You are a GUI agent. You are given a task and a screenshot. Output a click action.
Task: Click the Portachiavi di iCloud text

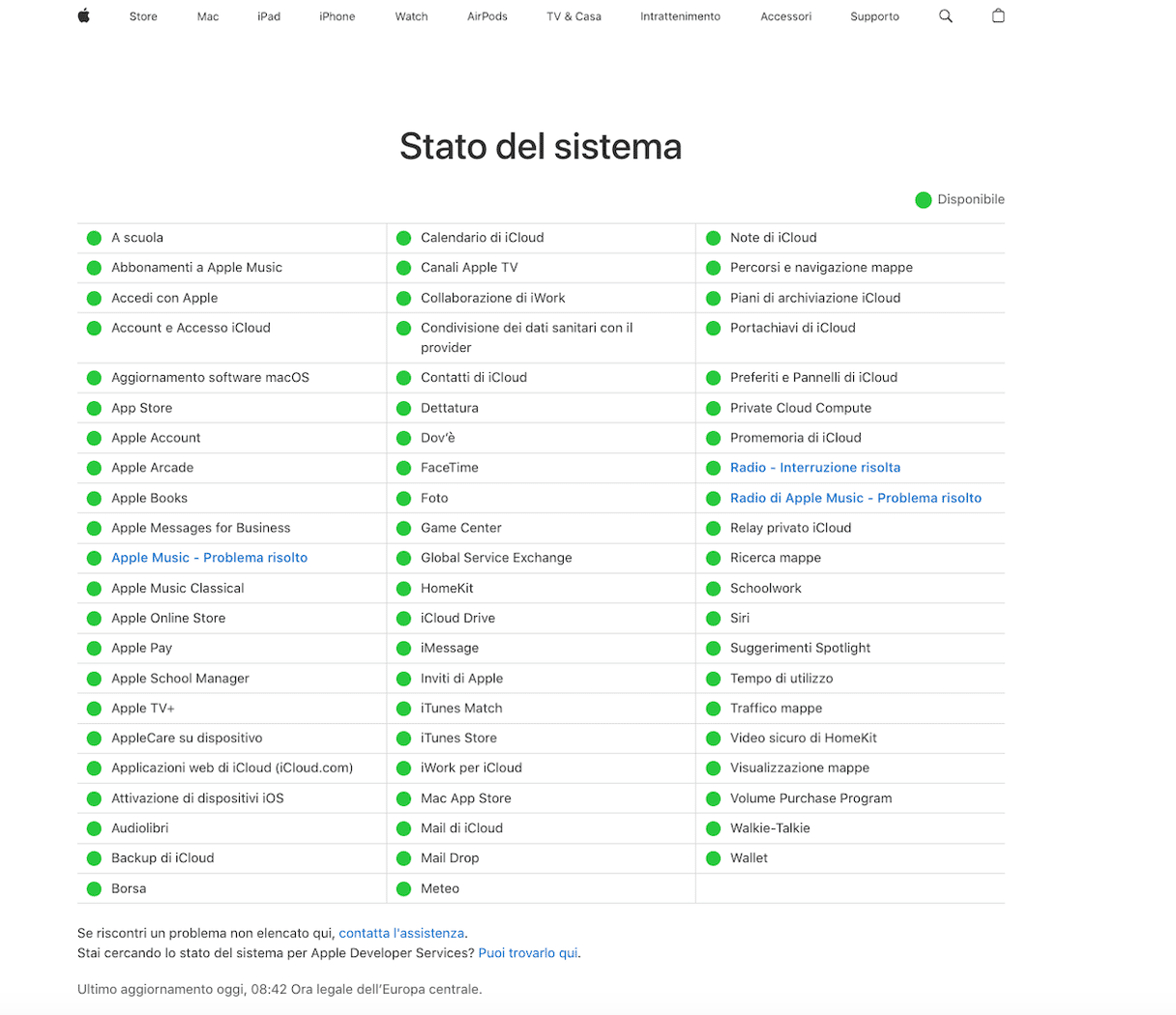pyautogui.click(x=793, y=328)
